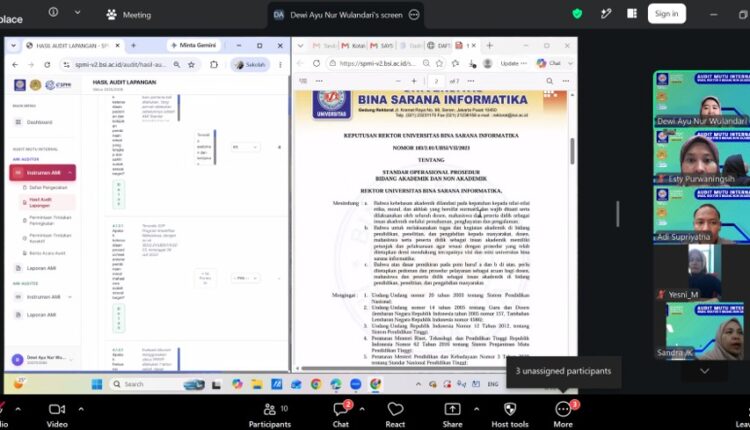
Task: Bookmark the page with Chrome star icon
Action: (191, 65)
